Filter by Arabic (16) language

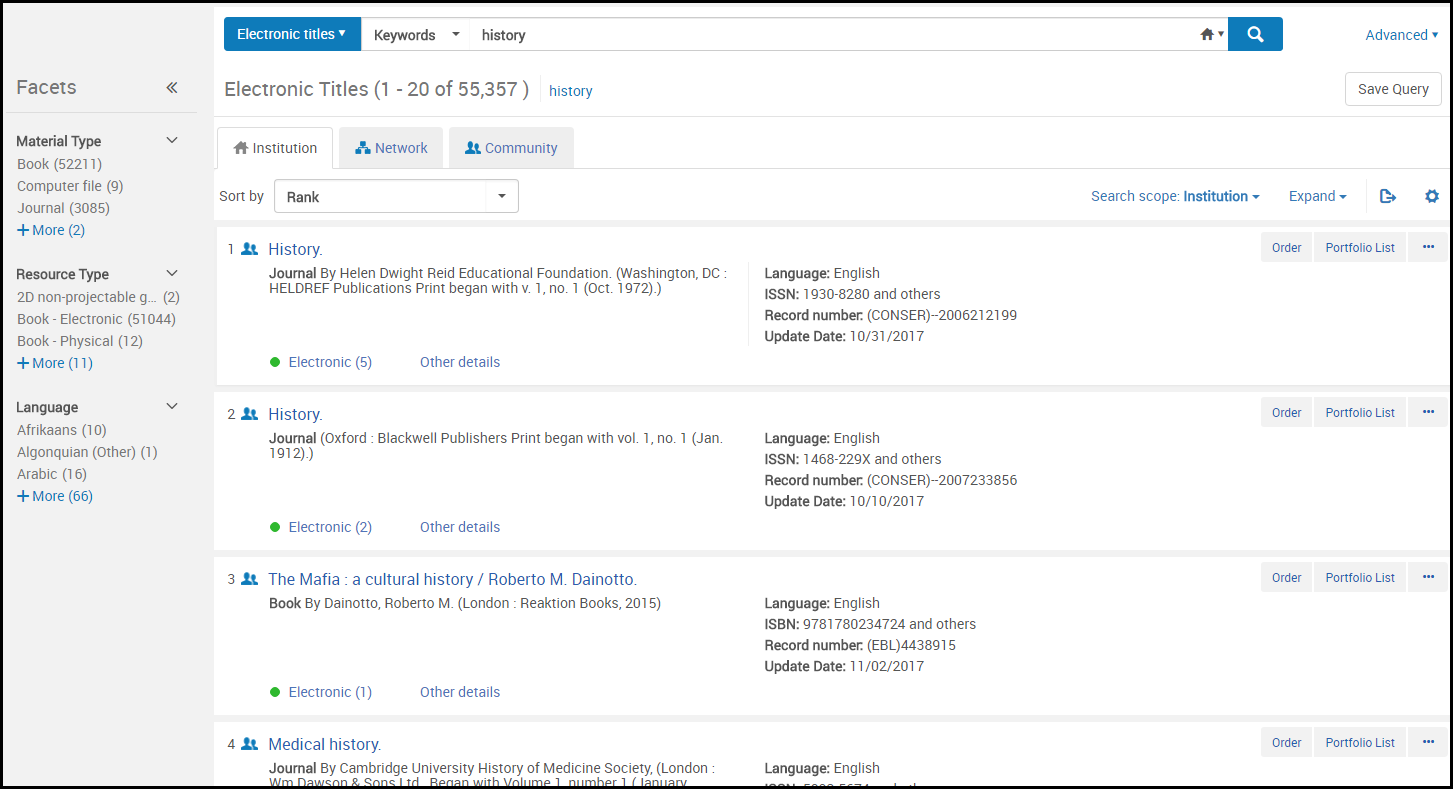coord(52,474)
